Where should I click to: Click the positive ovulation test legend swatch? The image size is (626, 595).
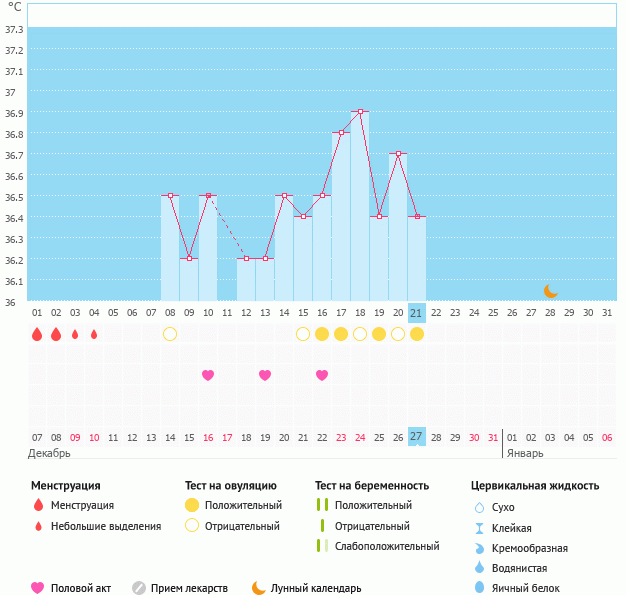[192, 505]
